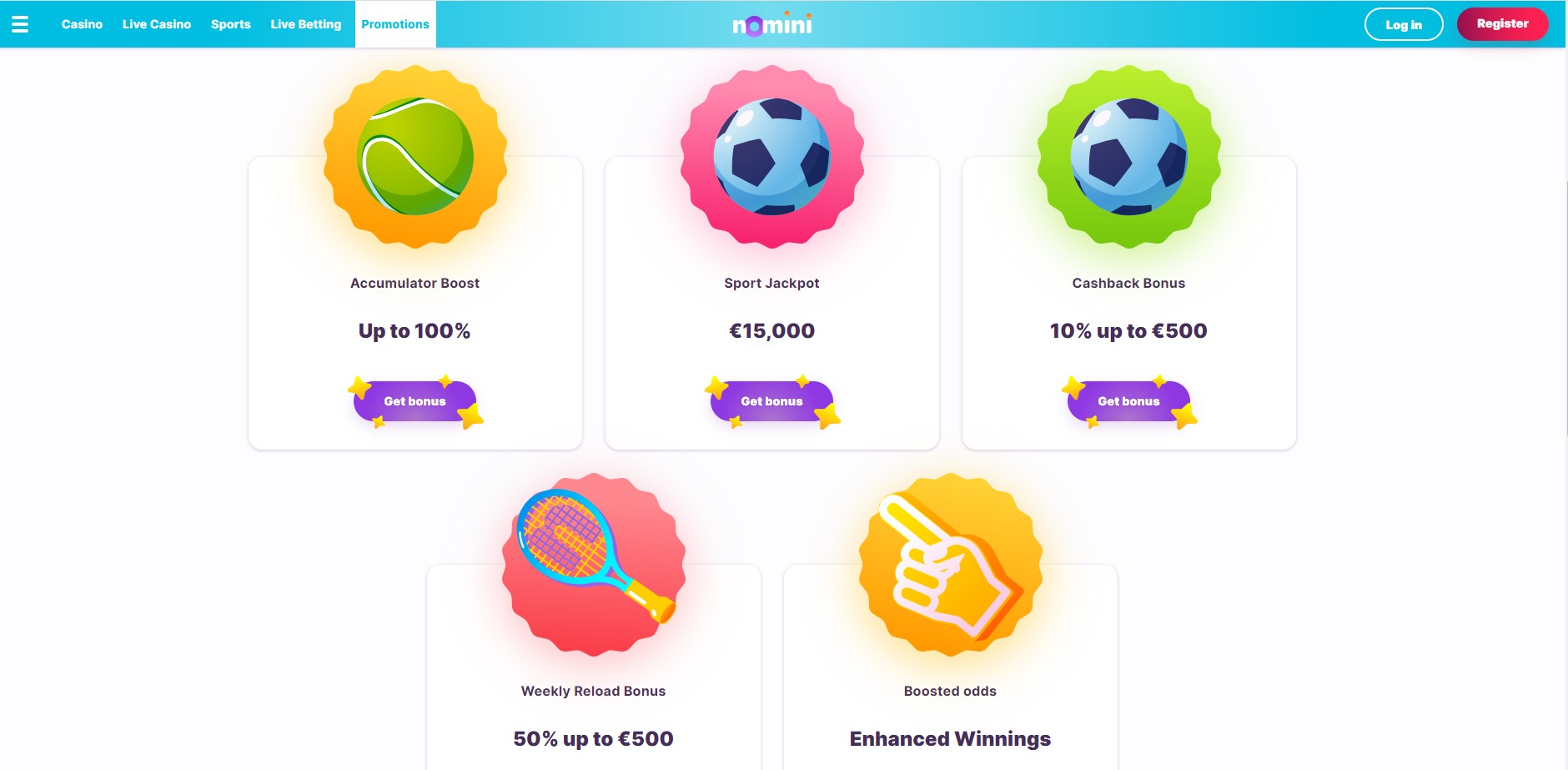1568x770 pixels.
Task: Get bonus for Cashback Bonus
Action: [x=1129, y=401]
